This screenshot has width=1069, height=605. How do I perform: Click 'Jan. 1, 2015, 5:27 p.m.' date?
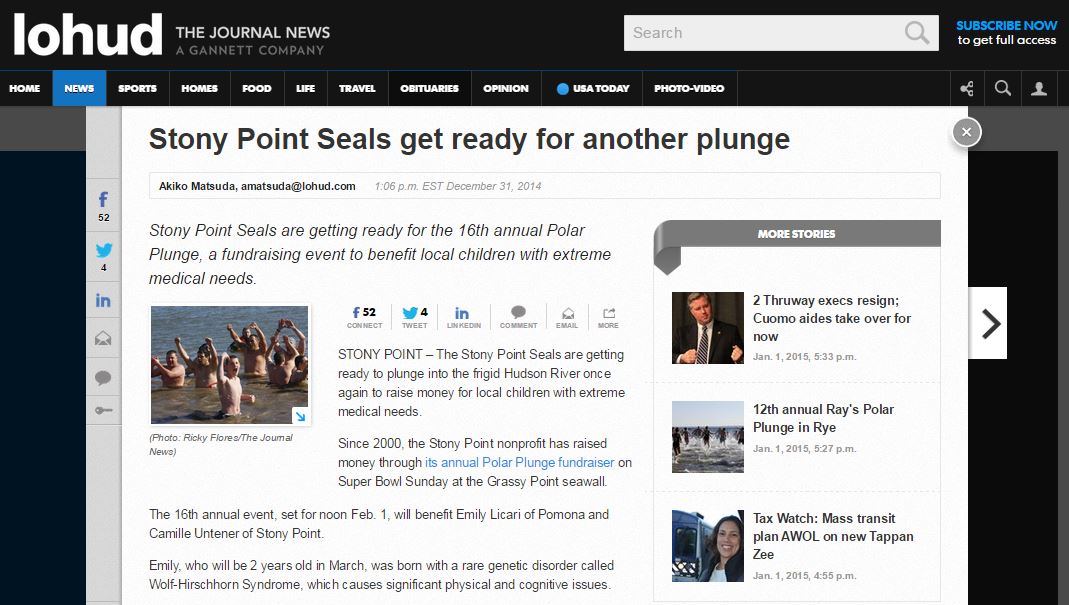[804, 449]
